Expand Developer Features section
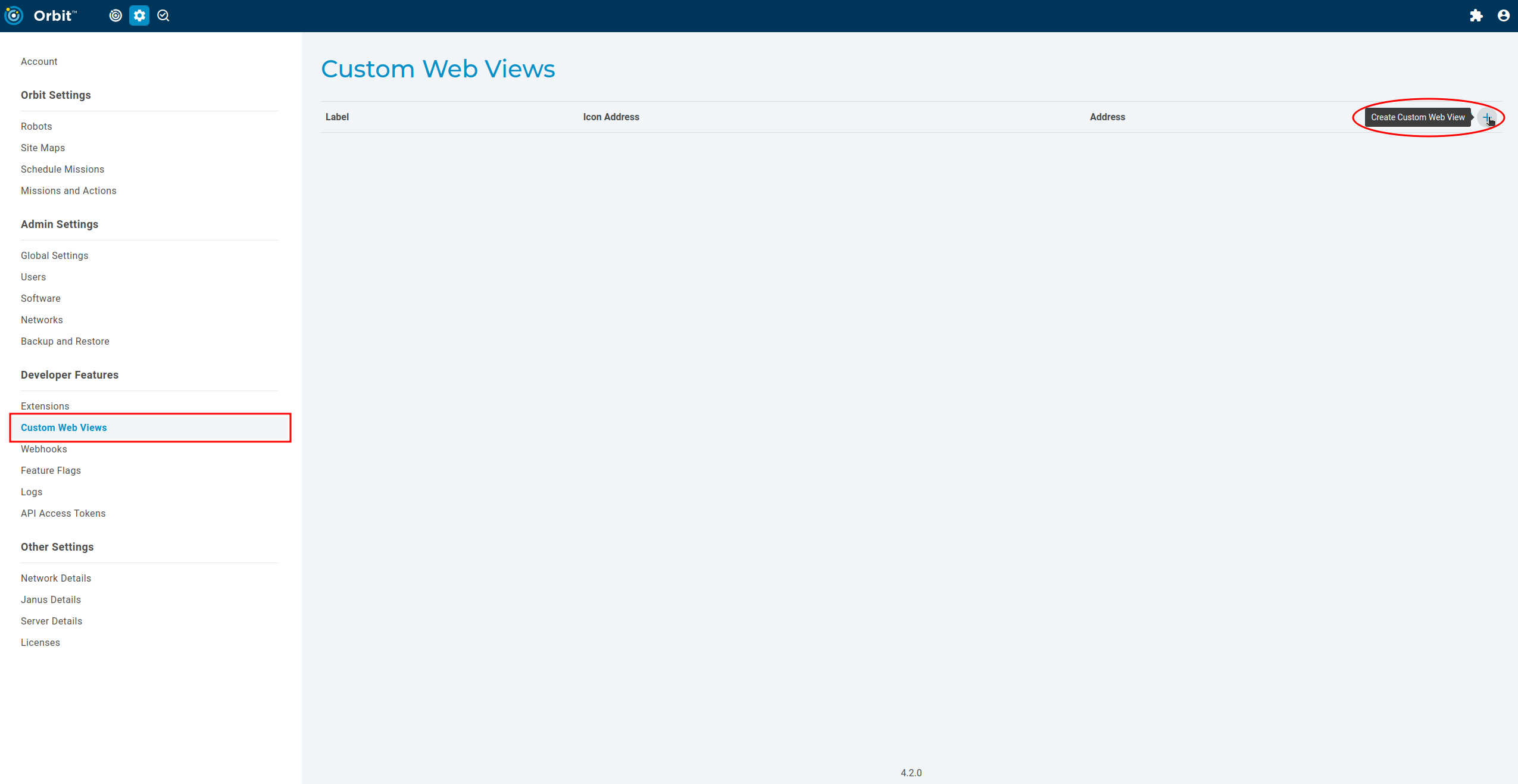This screenshot has width=1518, height=784. click(70, 374)
